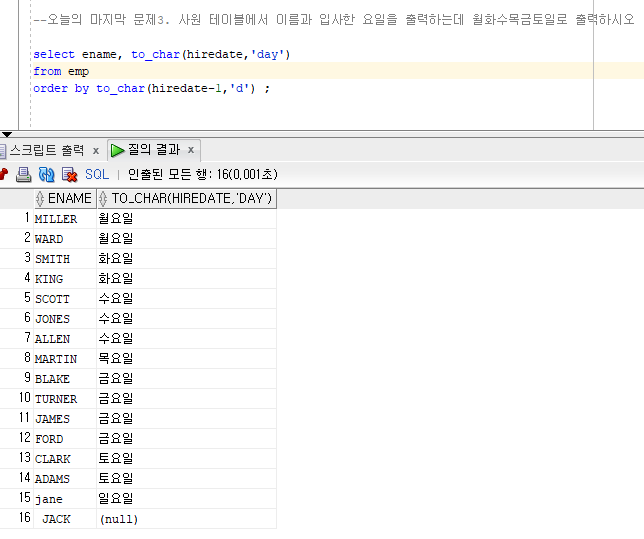Click the delete row icon
The width and height of the screenshot is (644, 539).
[69, 174]
